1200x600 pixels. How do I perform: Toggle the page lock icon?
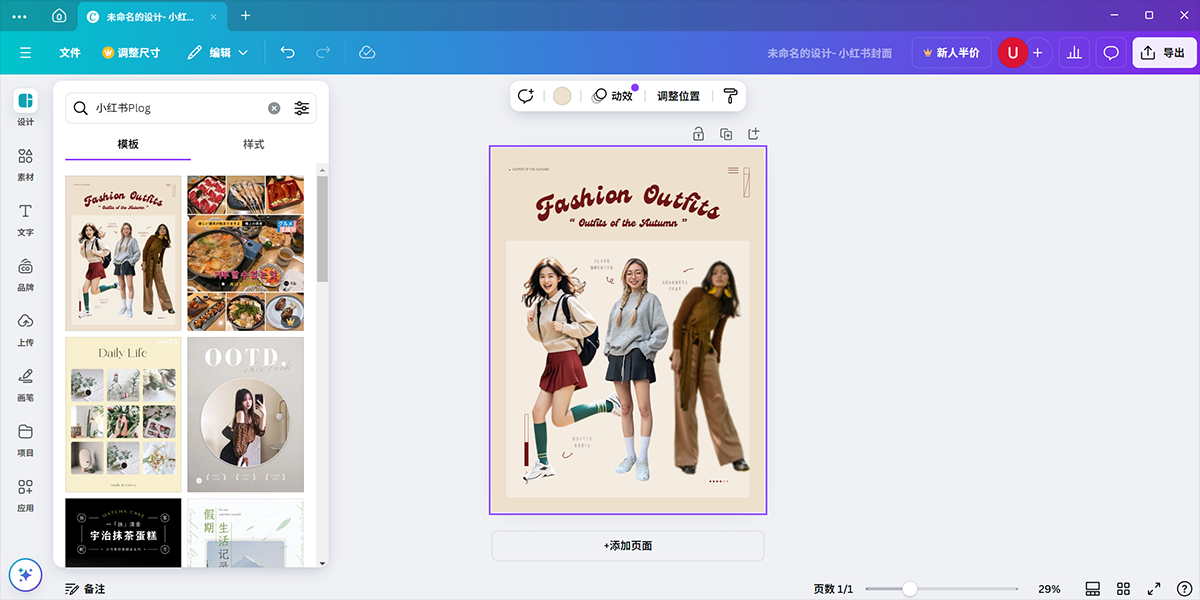pyautogui.click(x=698, y=133)
